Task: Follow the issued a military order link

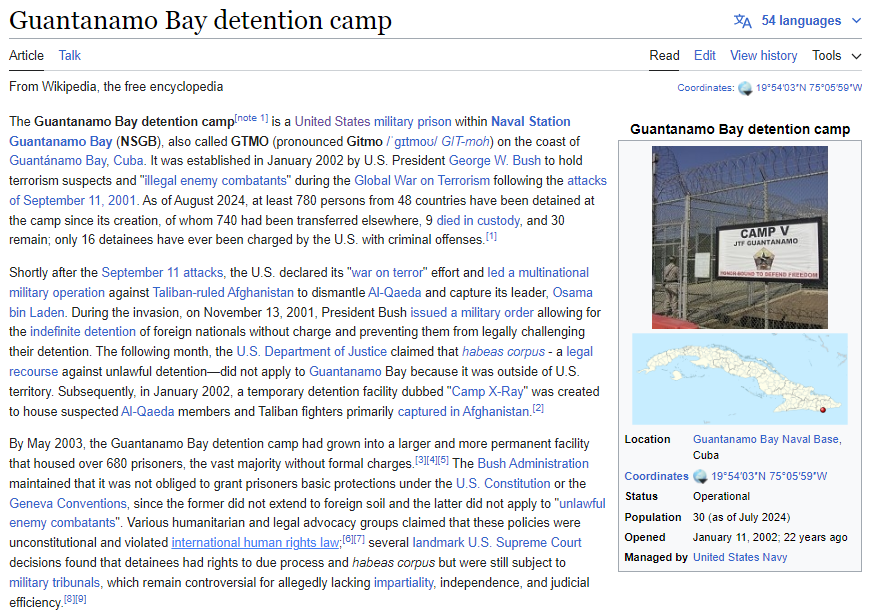Action: click(x=472, y=312)
